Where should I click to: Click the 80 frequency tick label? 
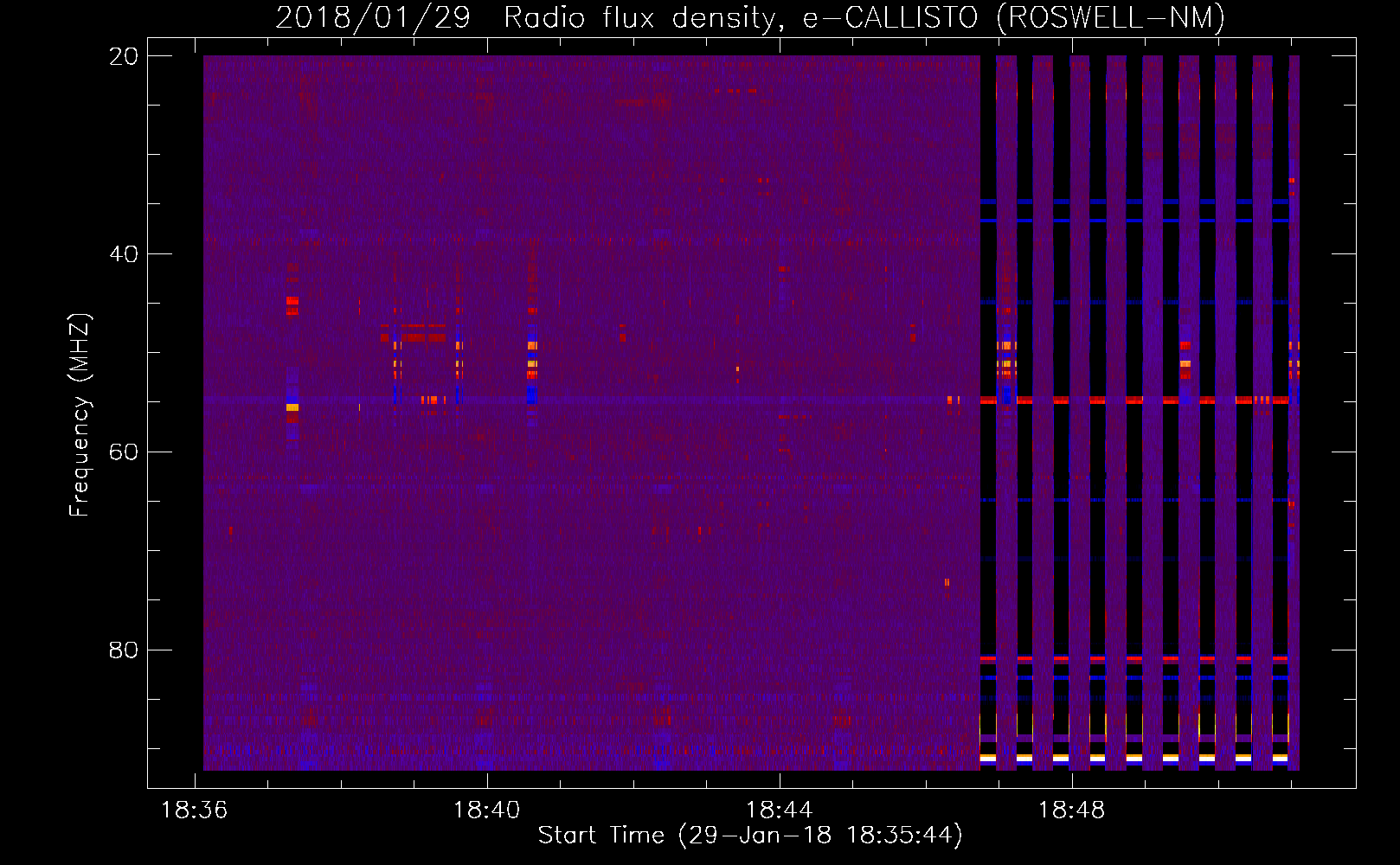[x=124, y=650]
